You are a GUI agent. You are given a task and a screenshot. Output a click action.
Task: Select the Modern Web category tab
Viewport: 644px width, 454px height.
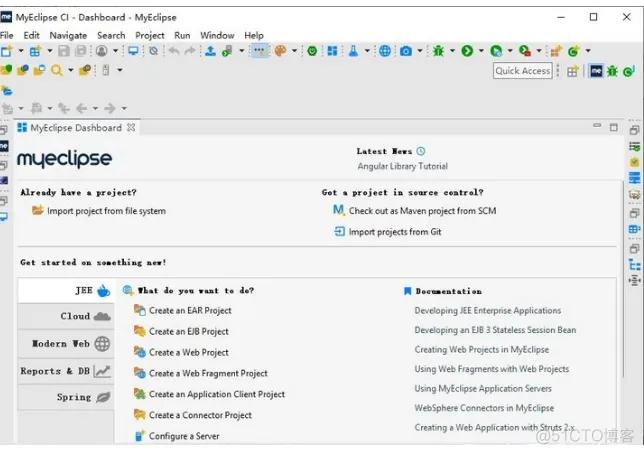[66, 343]
